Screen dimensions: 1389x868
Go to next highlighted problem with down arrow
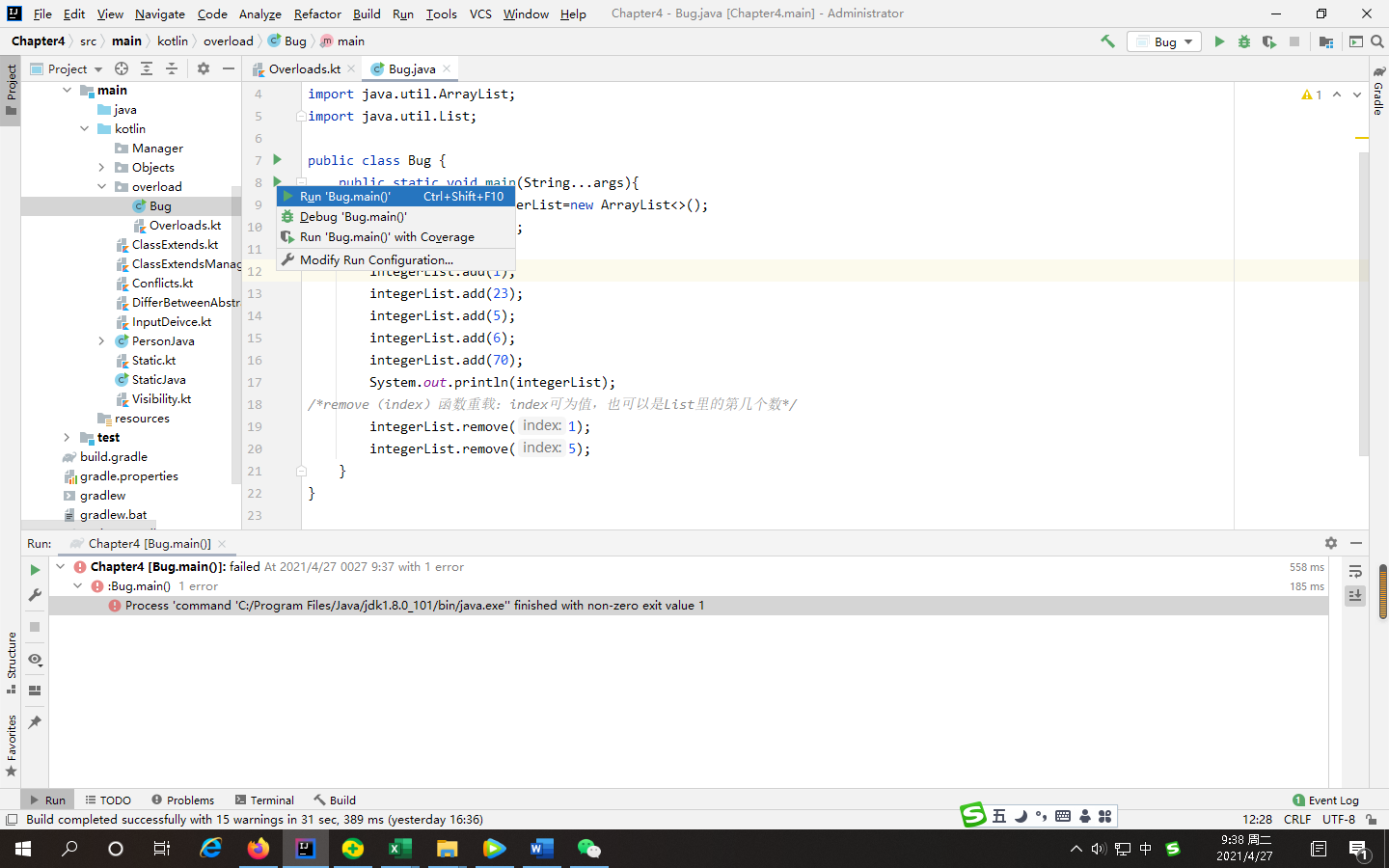(1357, 95)
